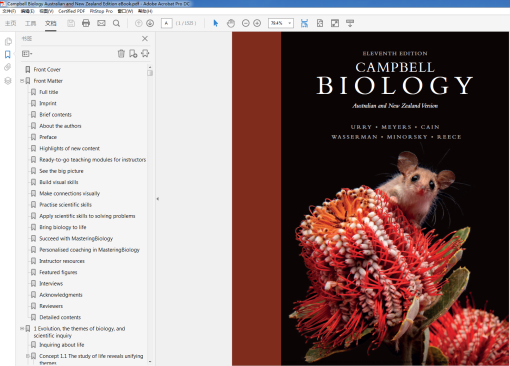Image resolution: width=510 pixels, height=366 pixels.
Task: Click the zoom in plus icon
Action: (257, 23)
